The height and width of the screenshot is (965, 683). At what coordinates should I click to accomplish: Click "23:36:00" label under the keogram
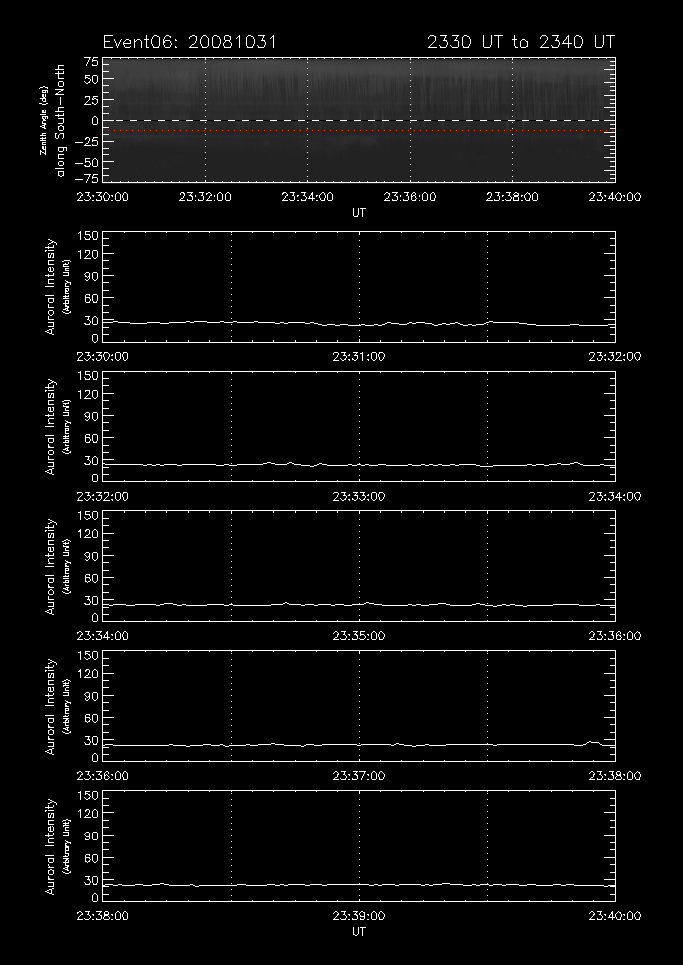(x=410, y=197)
